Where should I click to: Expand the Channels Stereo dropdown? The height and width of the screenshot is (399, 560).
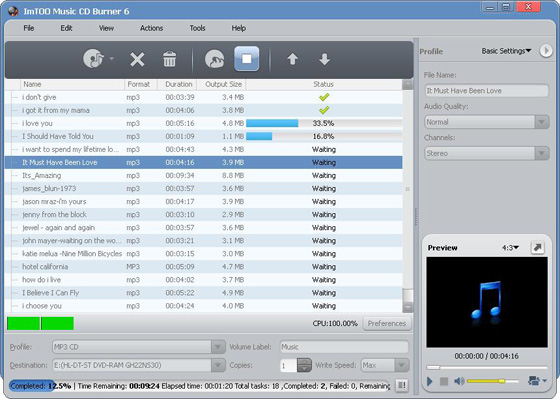coord(542,153)
